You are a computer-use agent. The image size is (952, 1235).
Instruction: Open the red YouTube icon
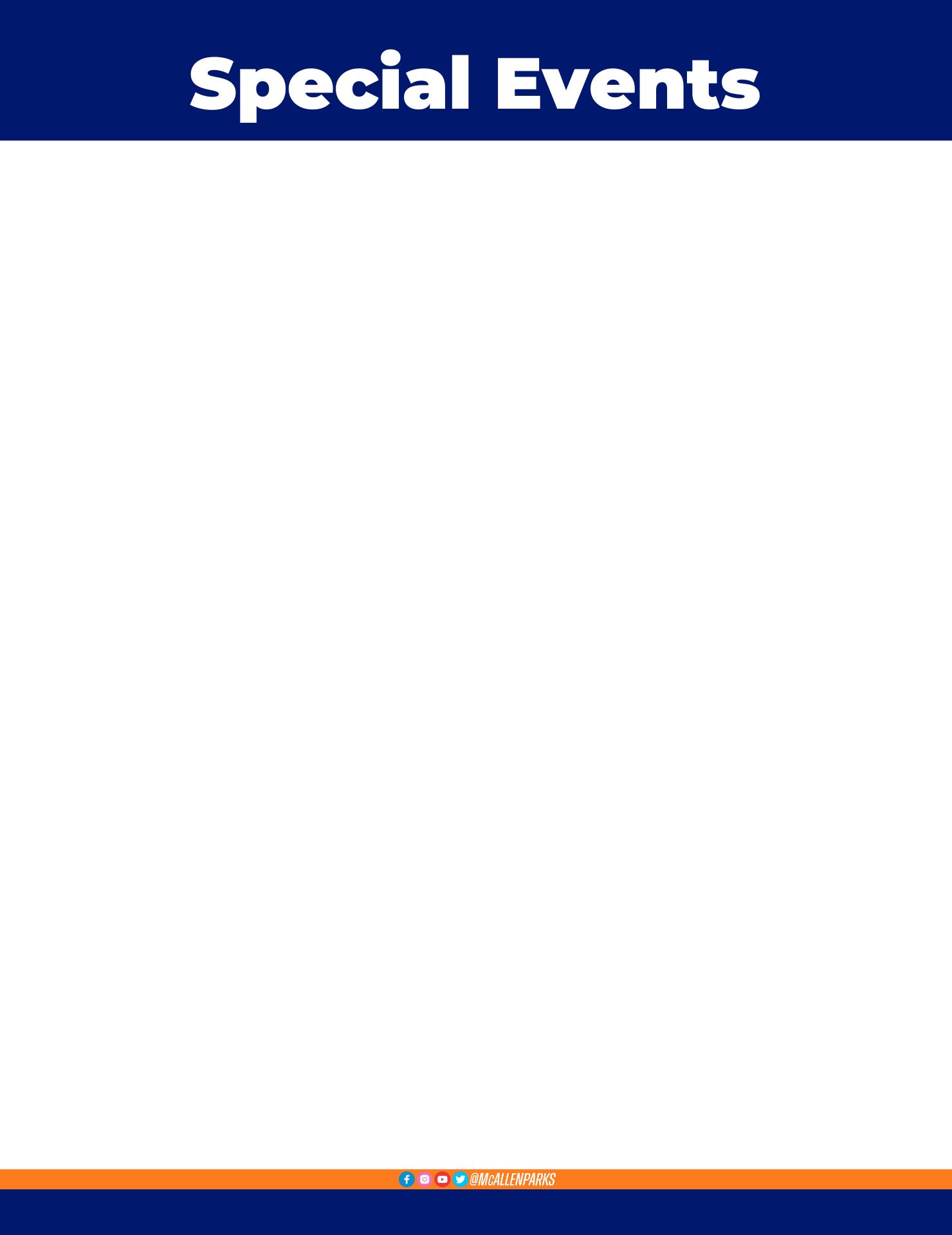443,1179
